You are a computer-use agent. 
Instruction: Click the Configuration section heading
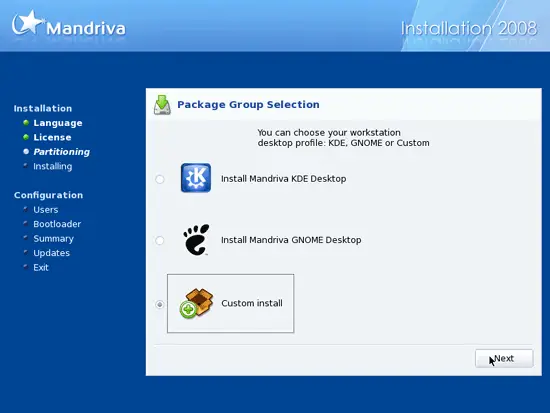point(48,195)
